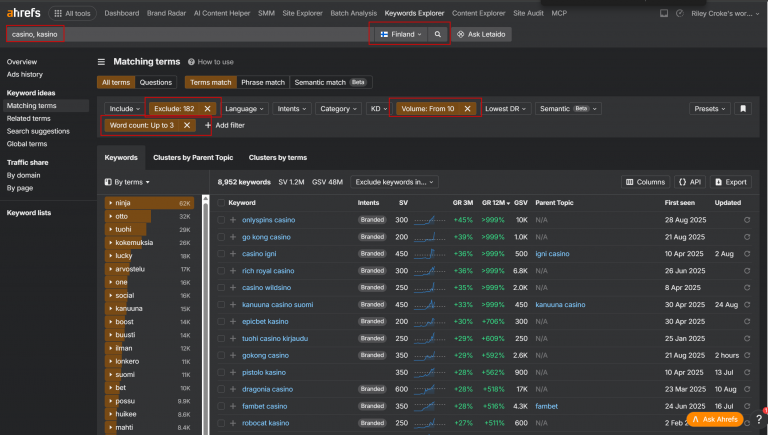Viewport: 768px width, 435px height.
Task: Click the Columns button
Action: click(646, 182)
